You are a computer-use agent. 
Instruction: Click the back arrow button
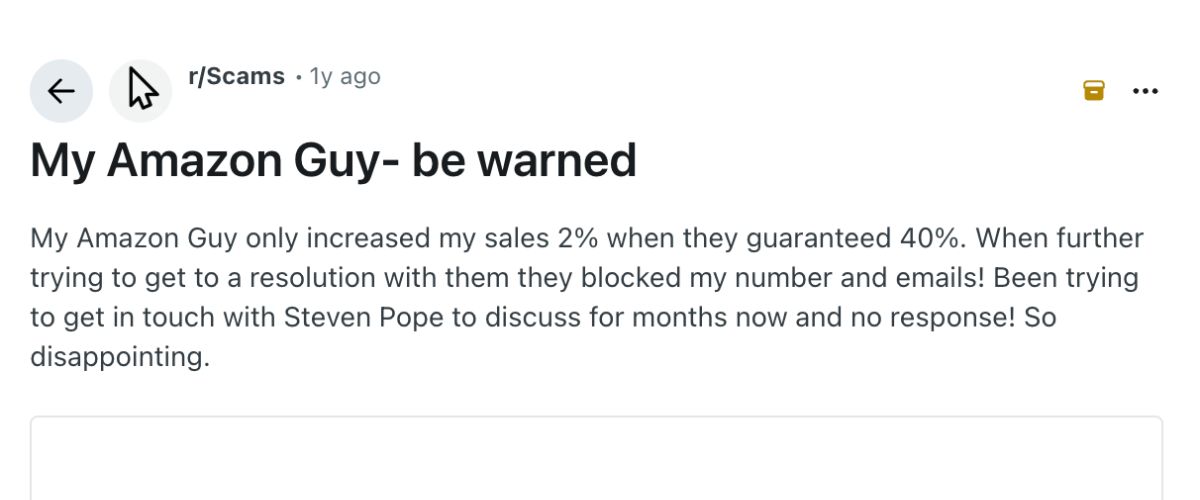point(61,92)
